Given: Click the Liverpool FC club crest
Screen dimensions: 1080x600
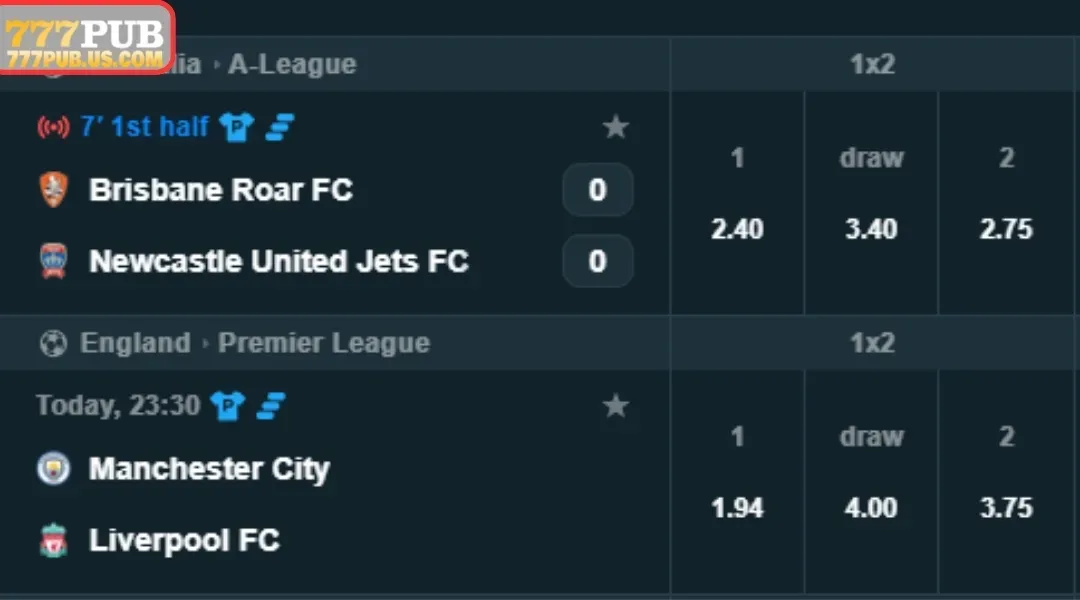Looking at the screenshot, I should pos(53,541).
